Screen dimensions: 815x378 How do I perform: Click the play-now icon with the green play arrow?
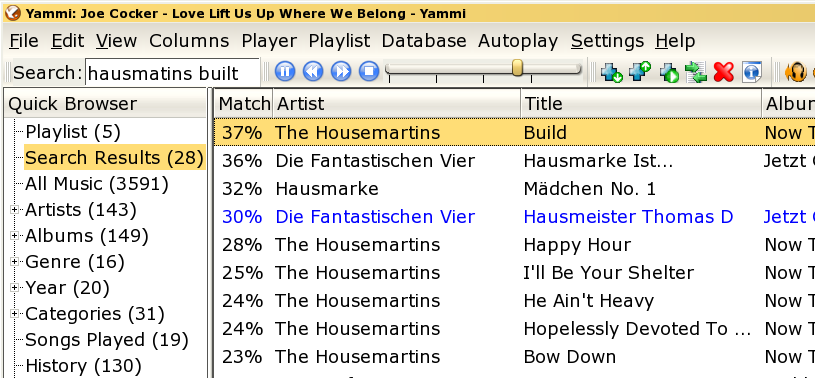click(x=668, y=72)
